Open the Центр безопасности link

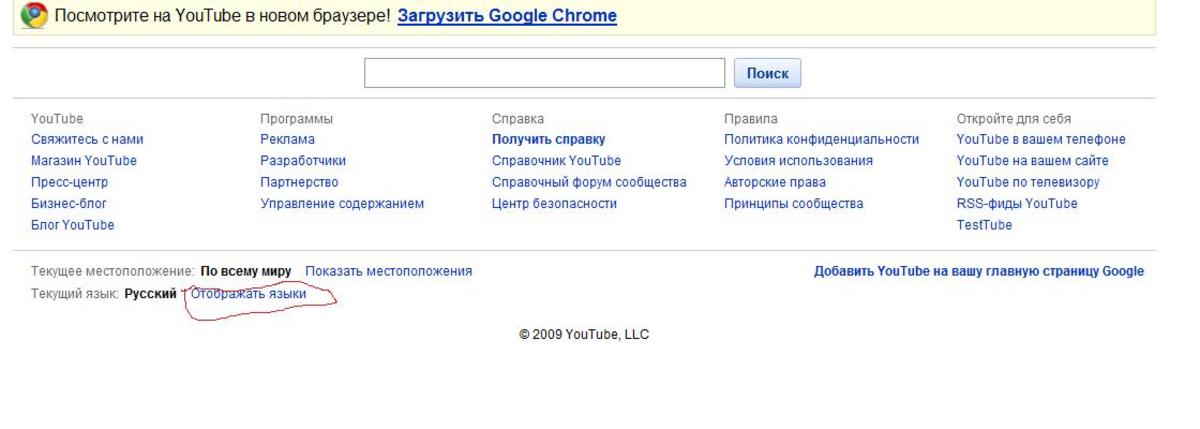click(554, 204)
